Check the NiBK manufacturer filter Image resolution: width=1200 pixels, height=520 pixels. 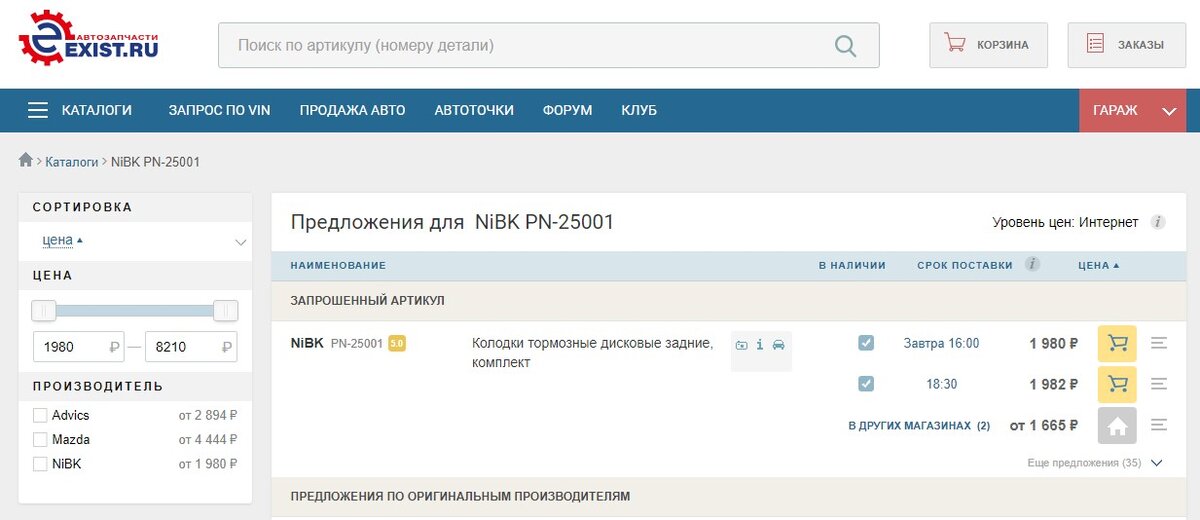click(x=40, y=464)
